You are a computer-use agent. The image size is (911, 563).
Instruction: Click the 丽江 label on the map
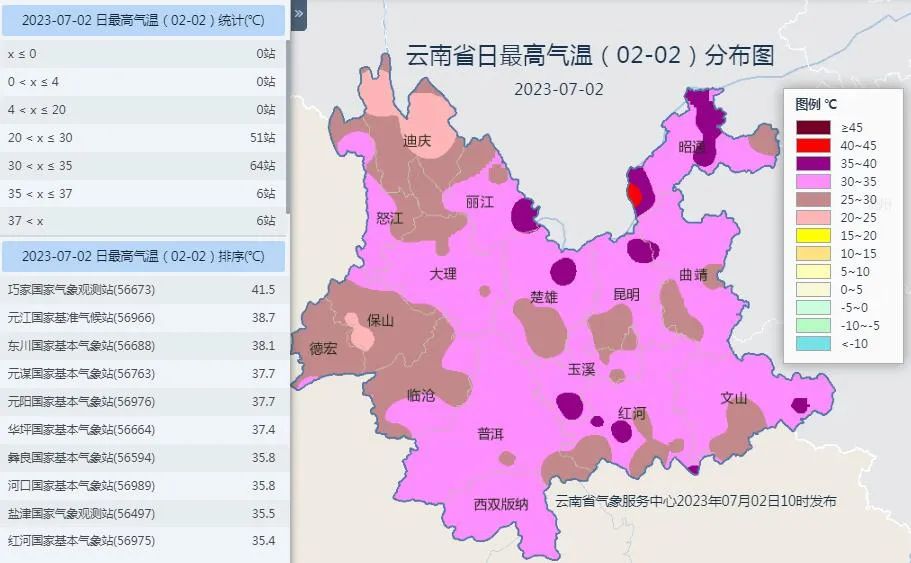[480, 202]
